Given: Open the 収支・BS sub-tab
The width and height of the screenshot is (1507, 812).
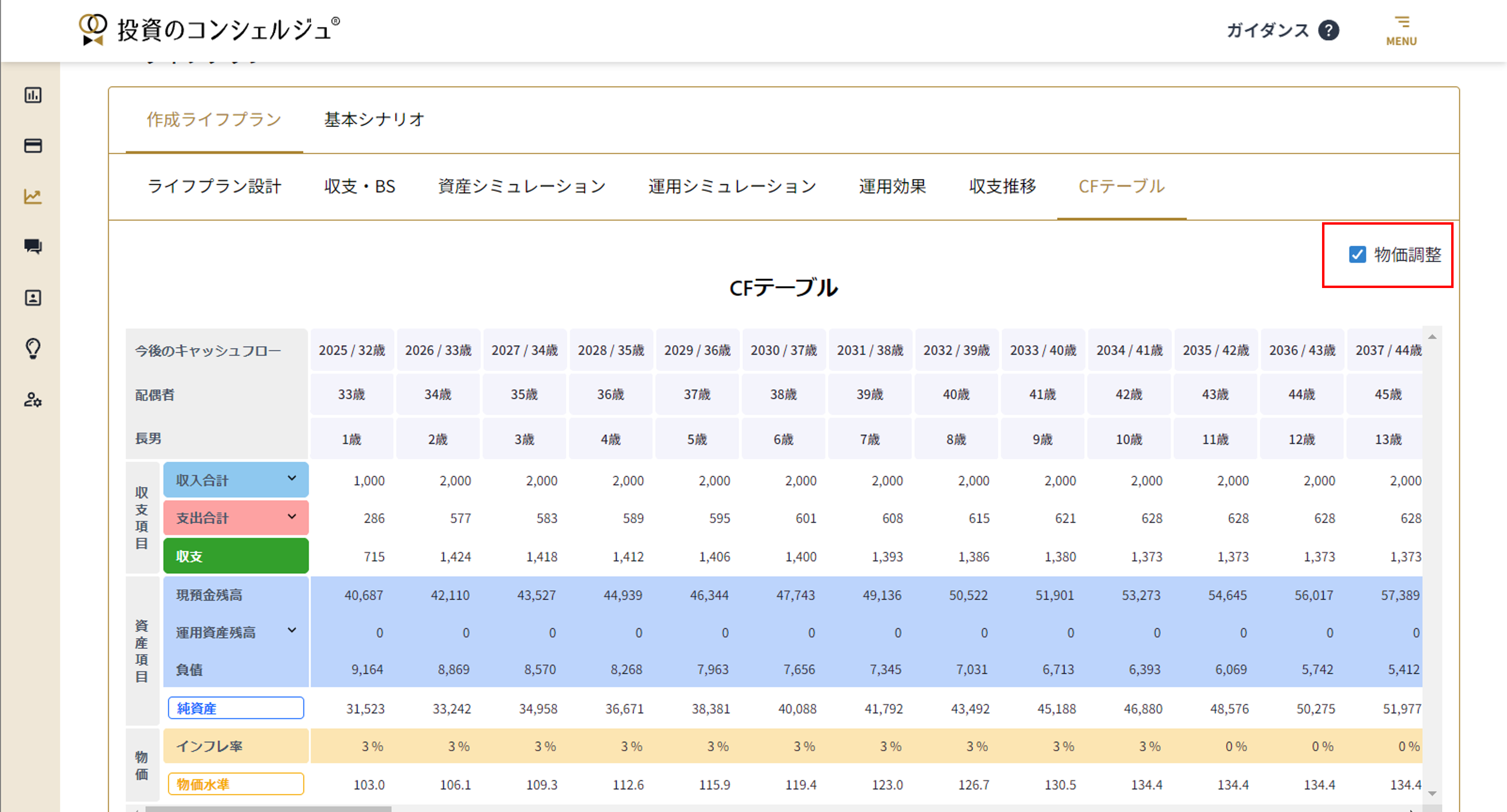Looking at the screenshot, I should (360, 187).
